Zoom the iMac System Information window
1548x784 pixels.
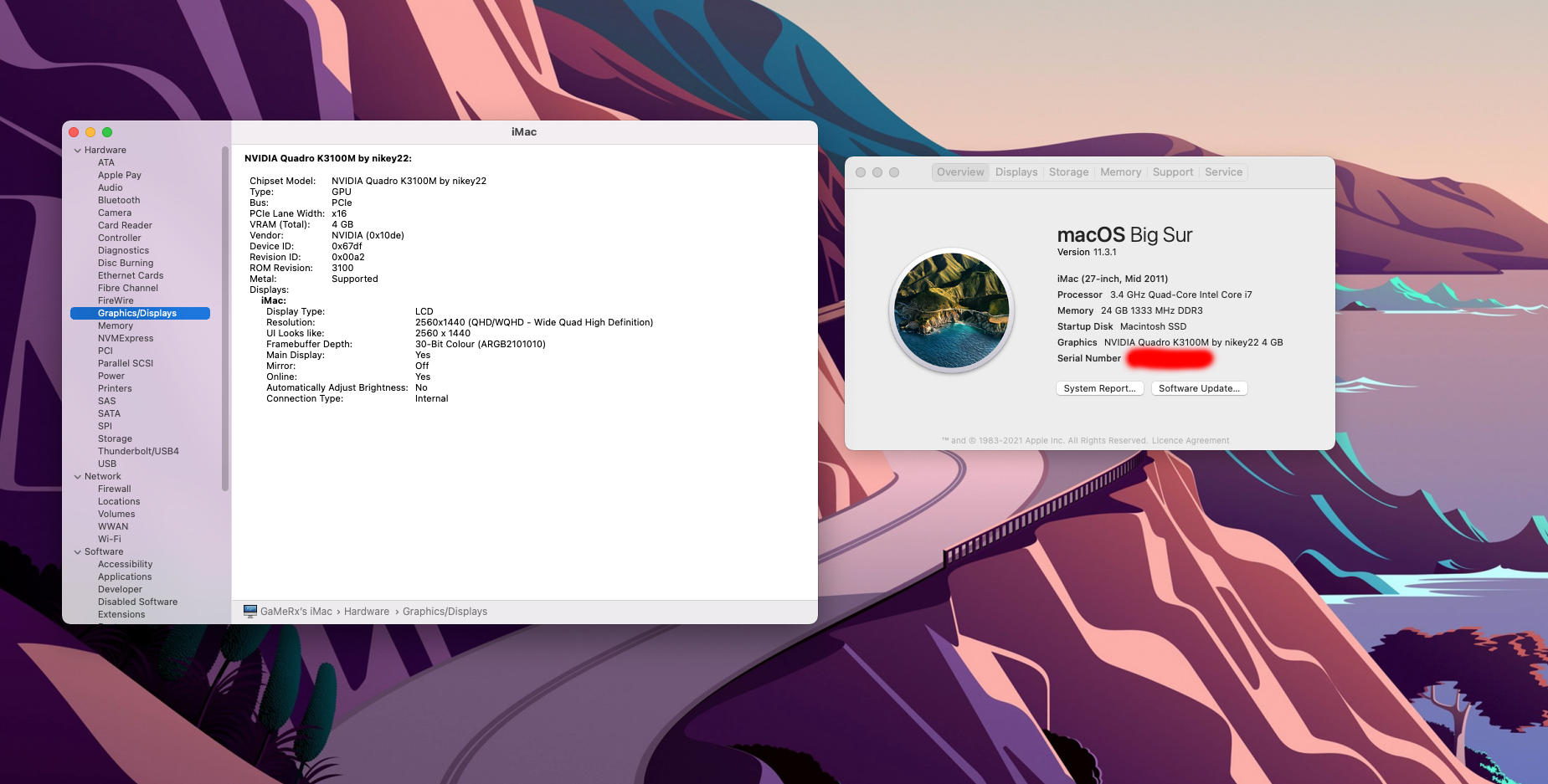tap(107, 132)
